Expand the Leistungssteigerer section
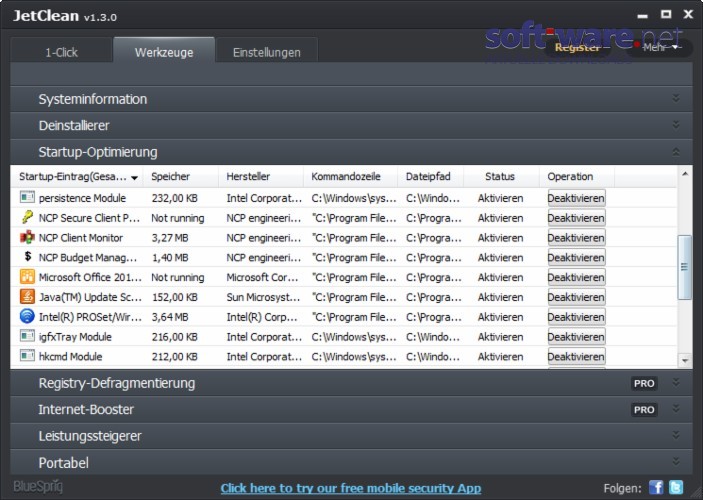Screen dimensions: 703x500 click(x=676, y=435)
